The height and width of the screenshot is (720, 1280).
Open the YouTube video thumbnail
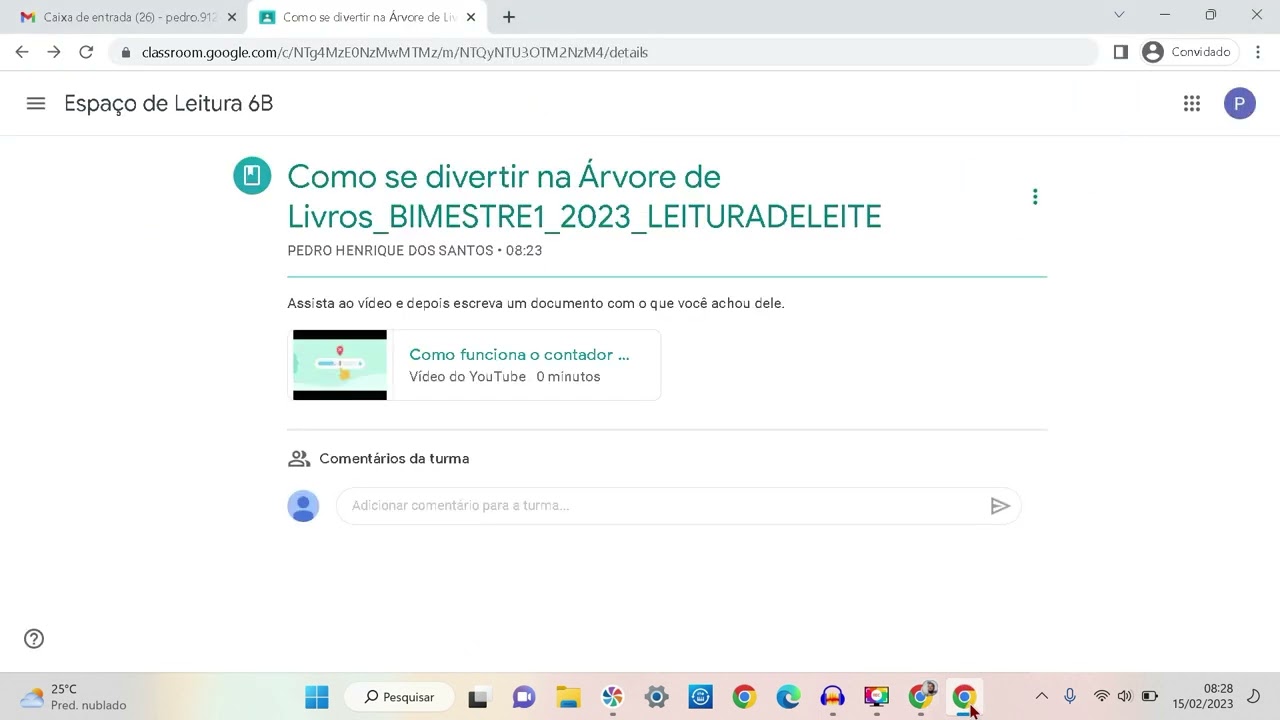click(x=340, y=365)
